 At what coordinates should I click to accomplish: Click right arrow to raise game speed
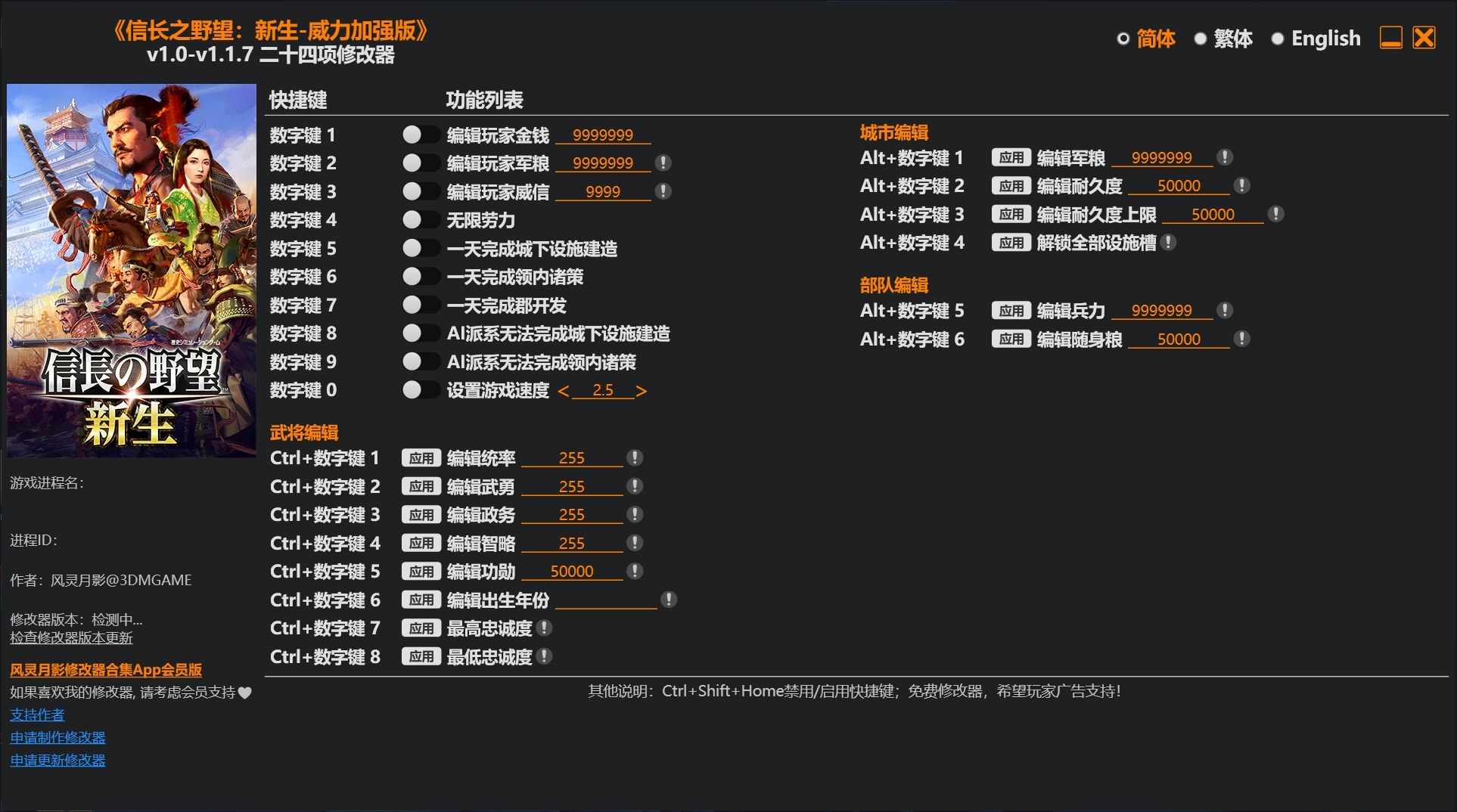[641, 390]
